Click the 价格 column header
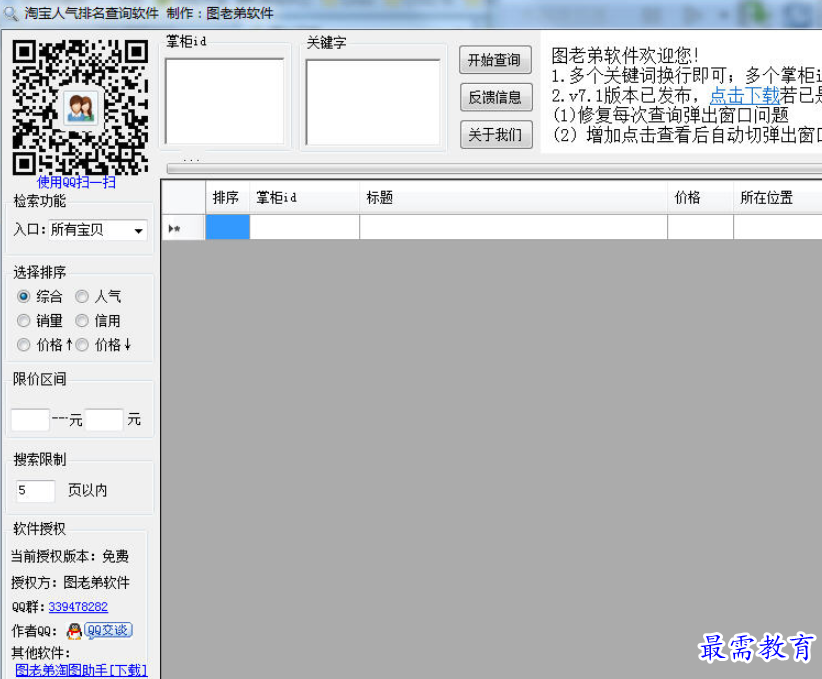 [700, 198]
